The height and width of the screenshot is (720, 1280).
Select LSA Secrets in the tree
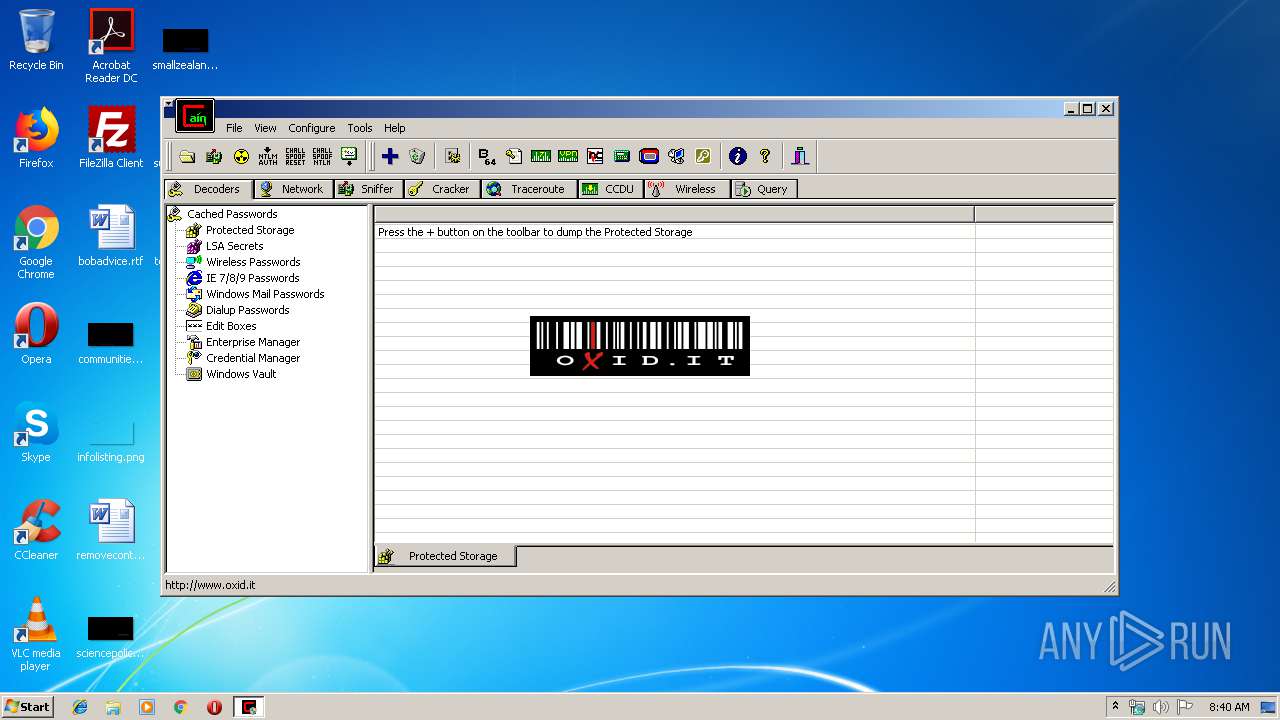pos(235,246)
